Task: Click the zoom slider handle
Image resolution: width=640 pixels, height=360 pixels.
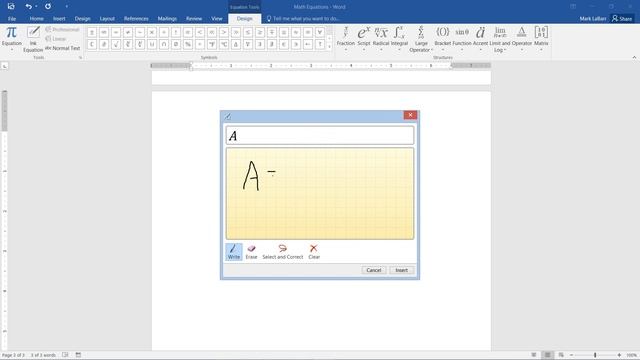Action: point(595,355)
